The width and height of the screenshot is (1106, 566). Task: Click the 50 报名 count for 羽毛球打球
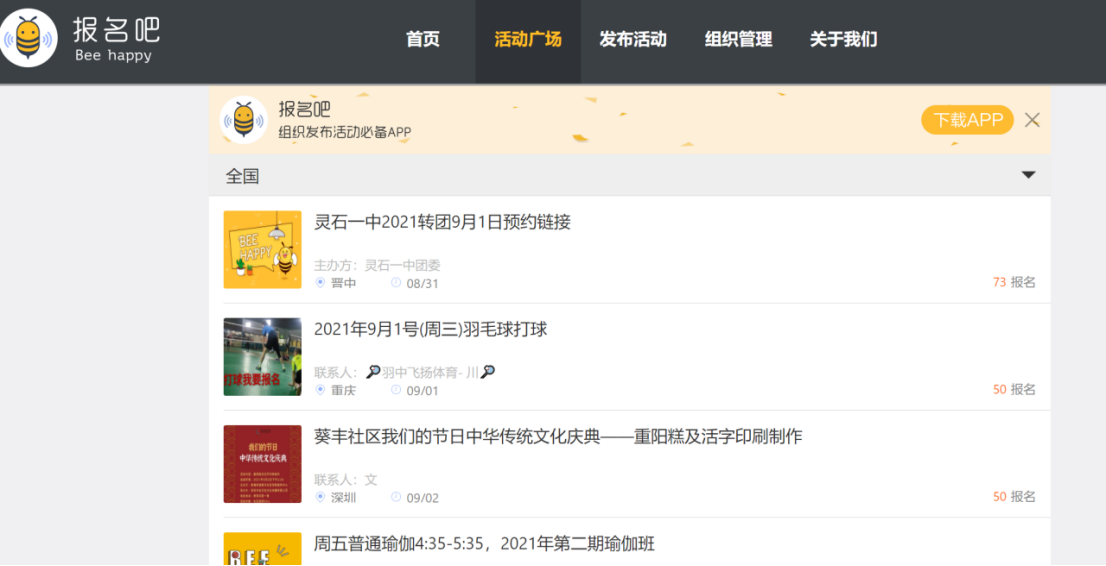tap(1014, 390)
